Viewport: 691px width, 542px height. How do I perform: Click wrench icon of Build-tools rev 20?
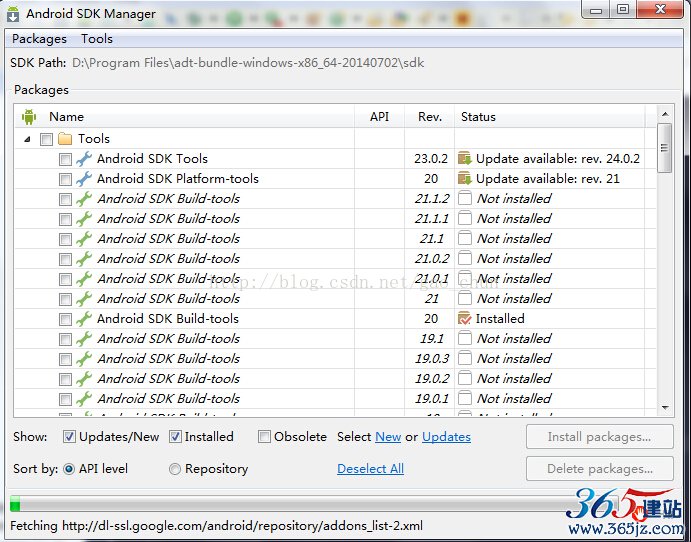click(84, 319)
